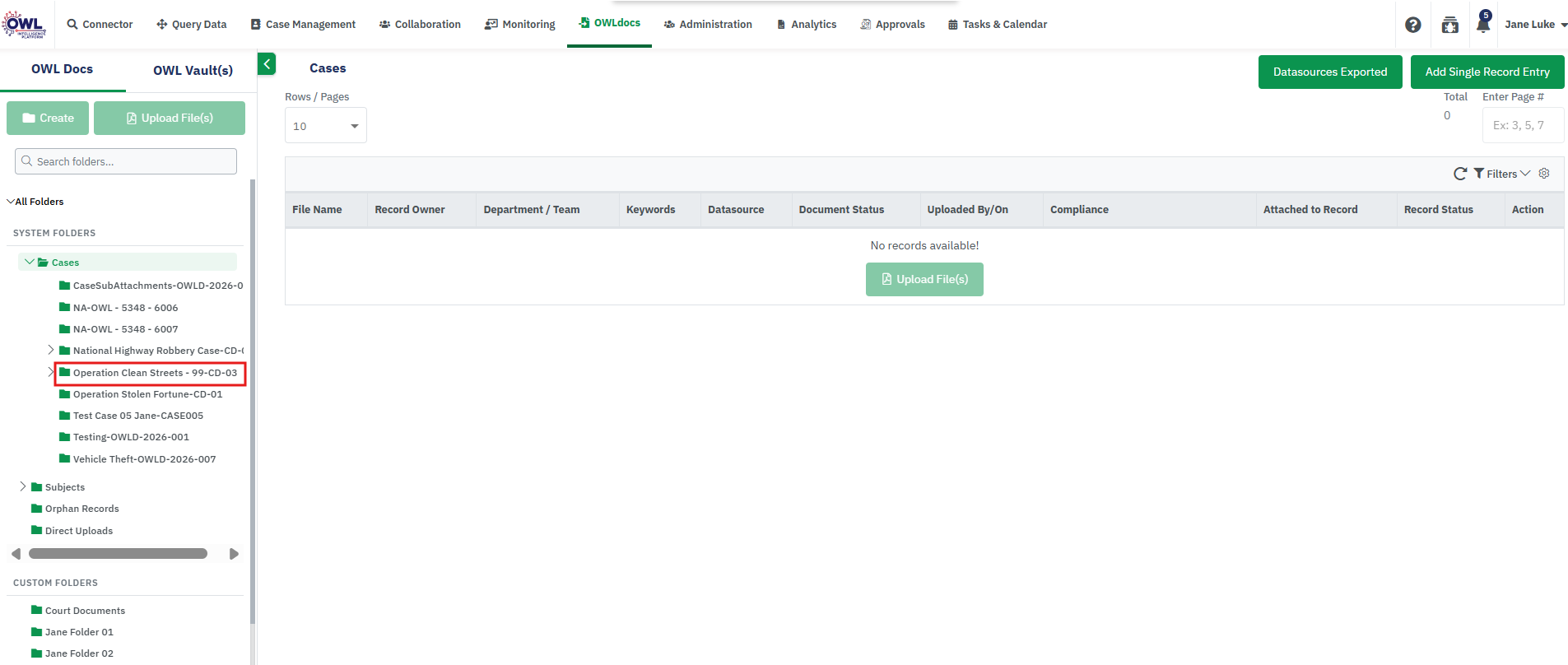Open the Rows / Pages dropdown

coord(326,126)
